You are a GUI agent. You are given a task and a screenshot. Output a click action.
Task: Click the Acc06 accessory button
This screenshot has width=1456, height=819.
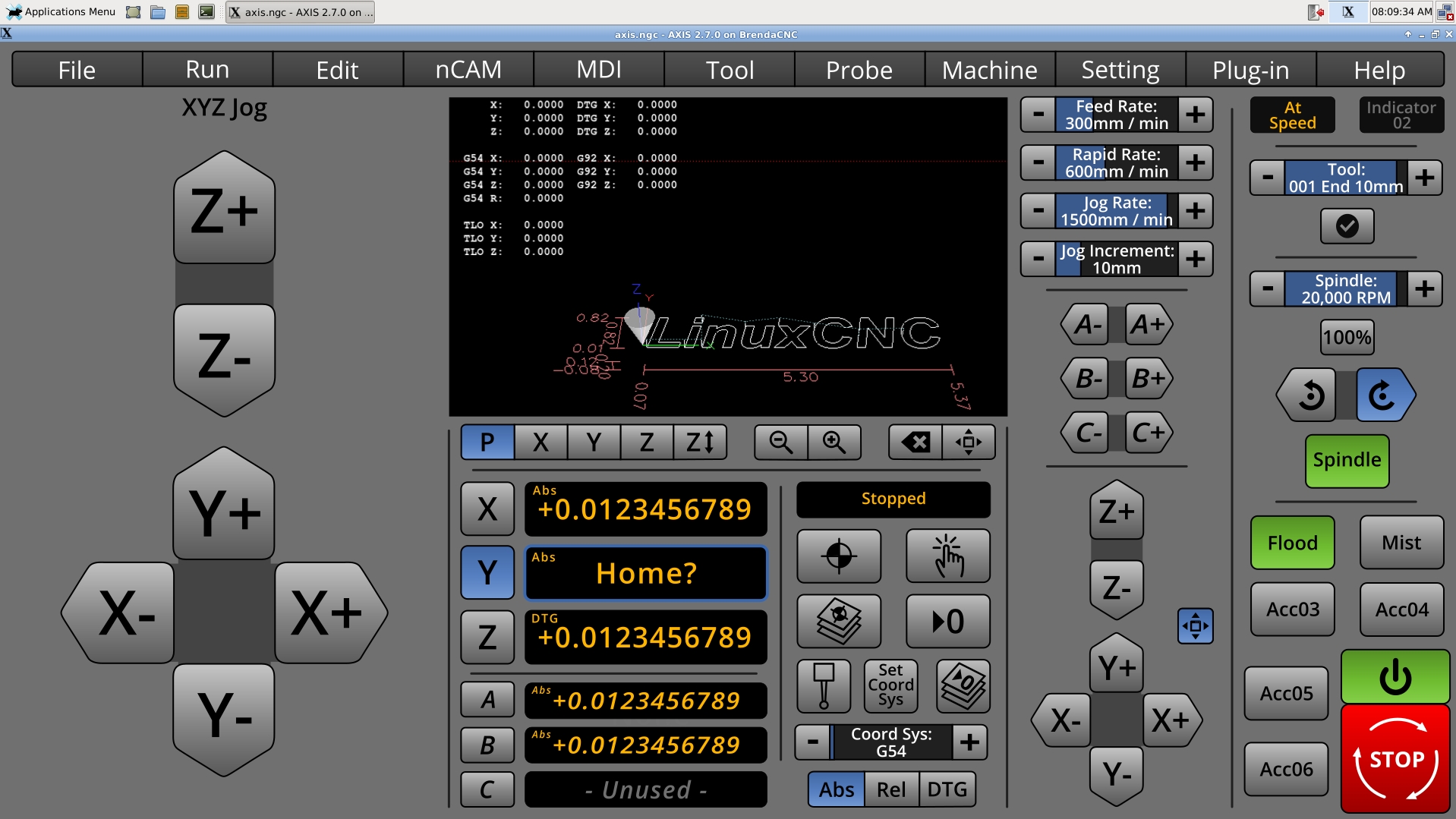pyautogui.click(x=1286, y=769)
